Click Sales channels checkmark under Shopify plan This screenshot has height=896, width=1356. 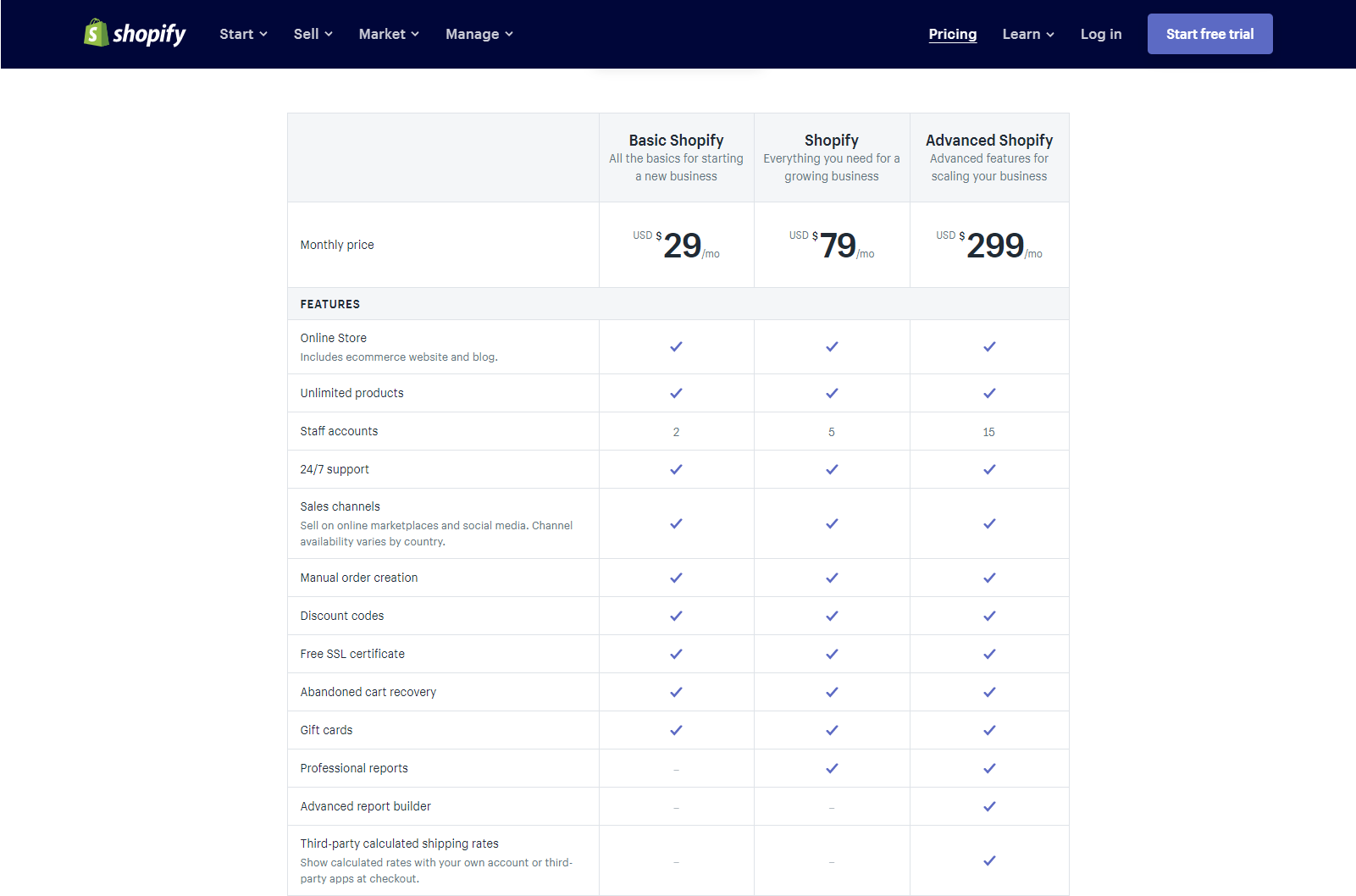832,523
